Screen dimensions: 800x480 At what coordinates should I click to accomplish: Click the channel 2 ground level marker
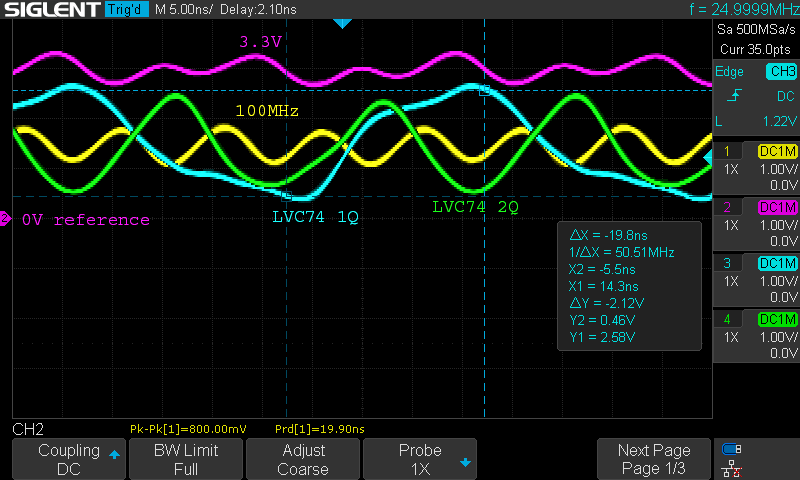(5, 219)
